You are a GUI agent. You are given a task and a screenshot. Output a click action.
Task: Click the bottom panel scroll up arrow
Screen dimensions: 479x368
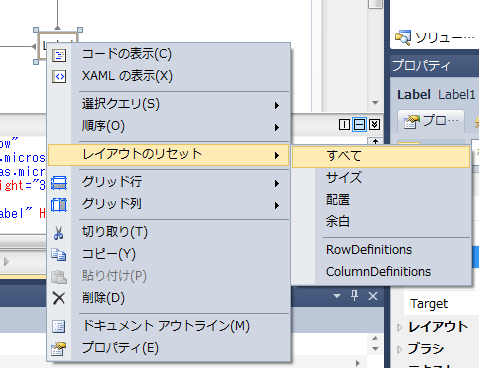click(375, 339)
